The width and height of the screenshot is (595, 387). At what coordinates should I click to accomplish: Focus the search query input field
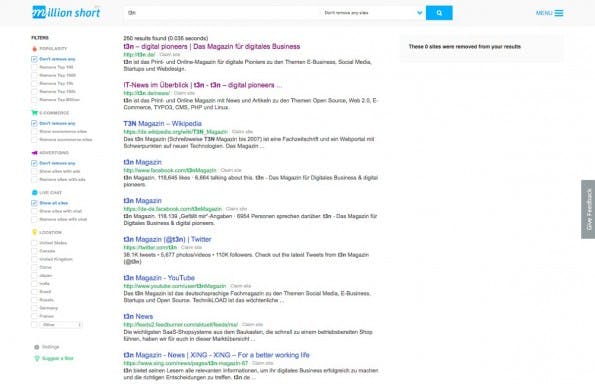(222, 13)
